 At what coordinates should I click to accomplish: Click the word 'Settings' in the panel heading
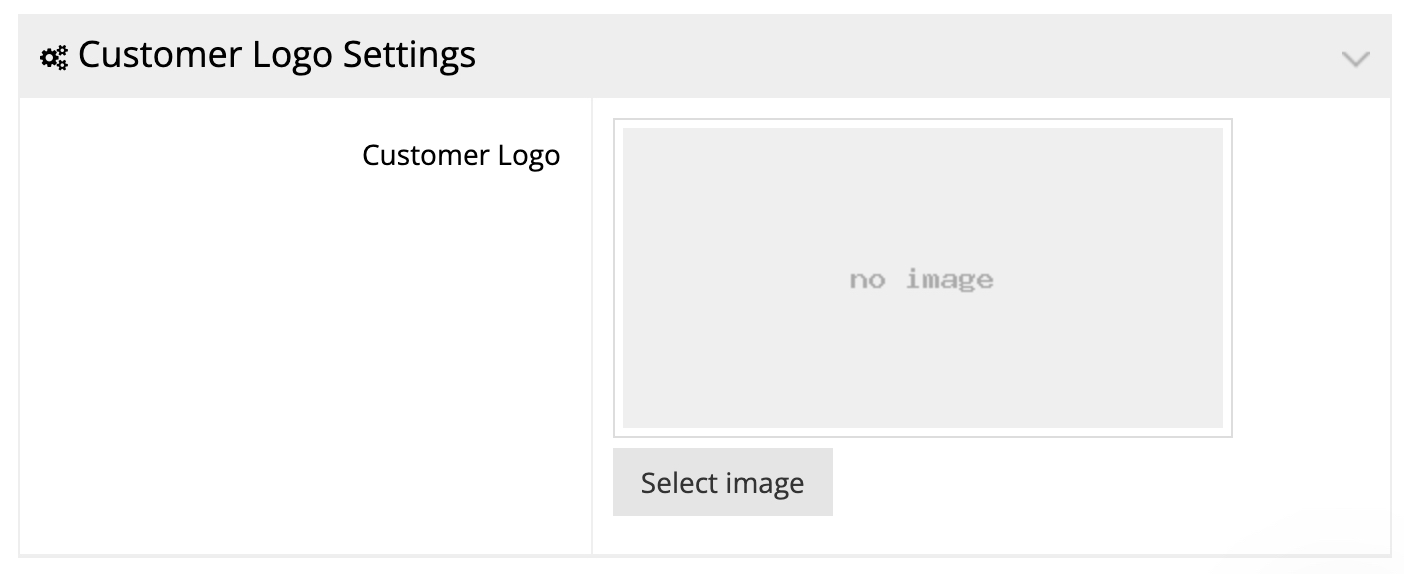tap(409, 55)
